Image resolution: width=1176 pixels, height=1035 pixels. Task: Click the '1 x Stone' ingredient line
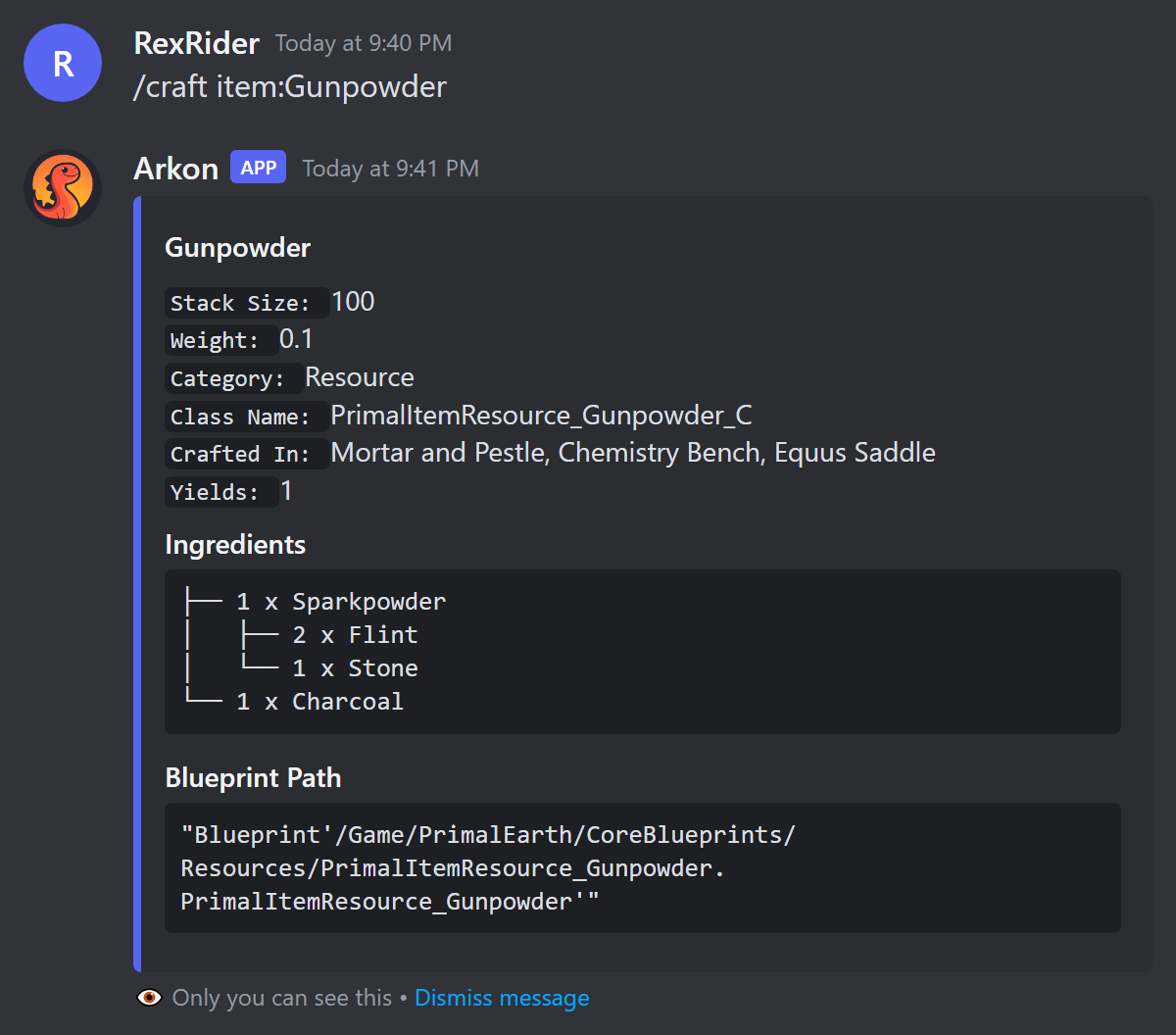(355, 667)
